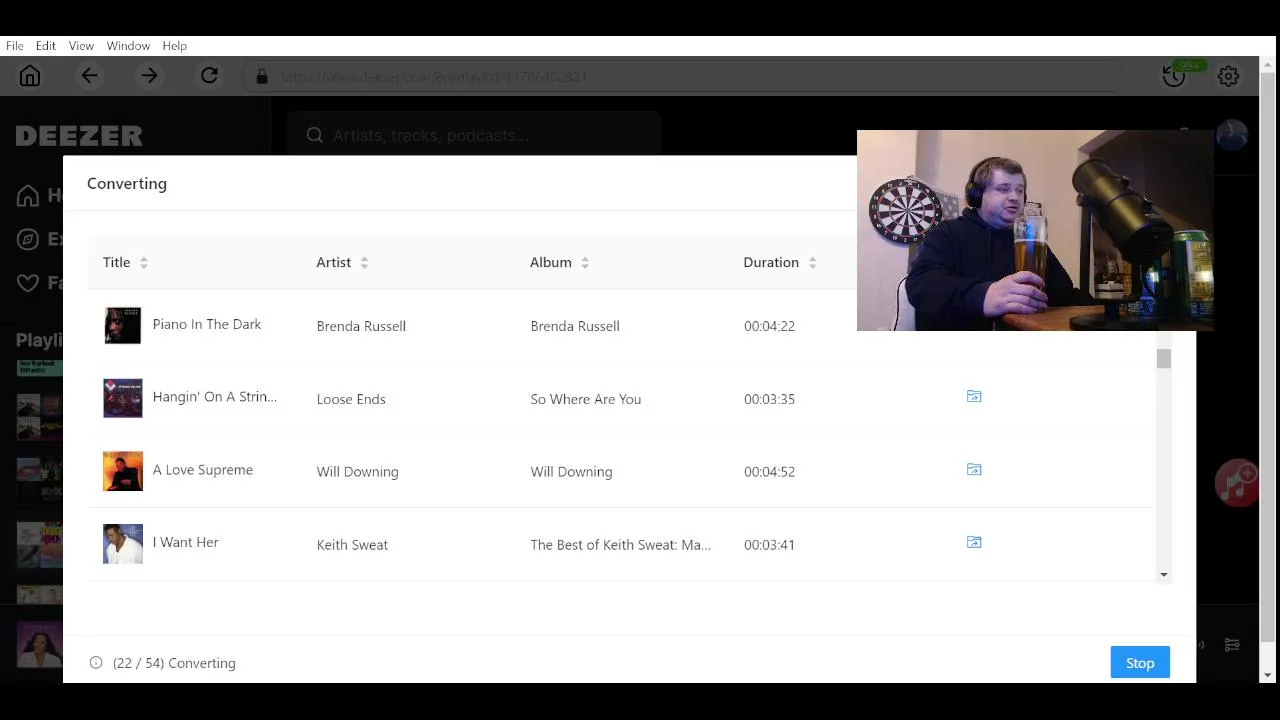Open the View menu

81,46
